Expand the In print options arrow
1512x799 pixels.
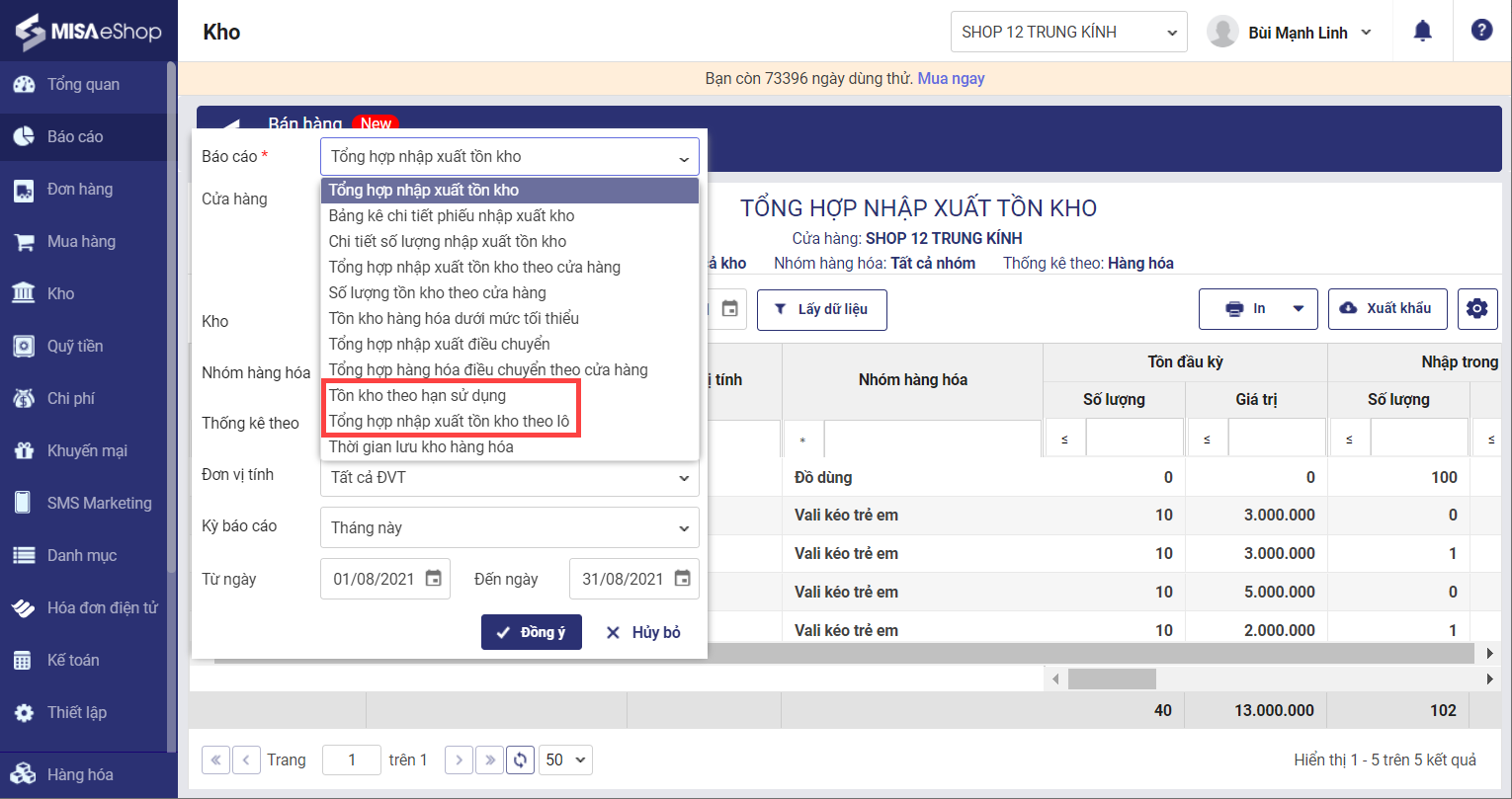pos(1298,309)
